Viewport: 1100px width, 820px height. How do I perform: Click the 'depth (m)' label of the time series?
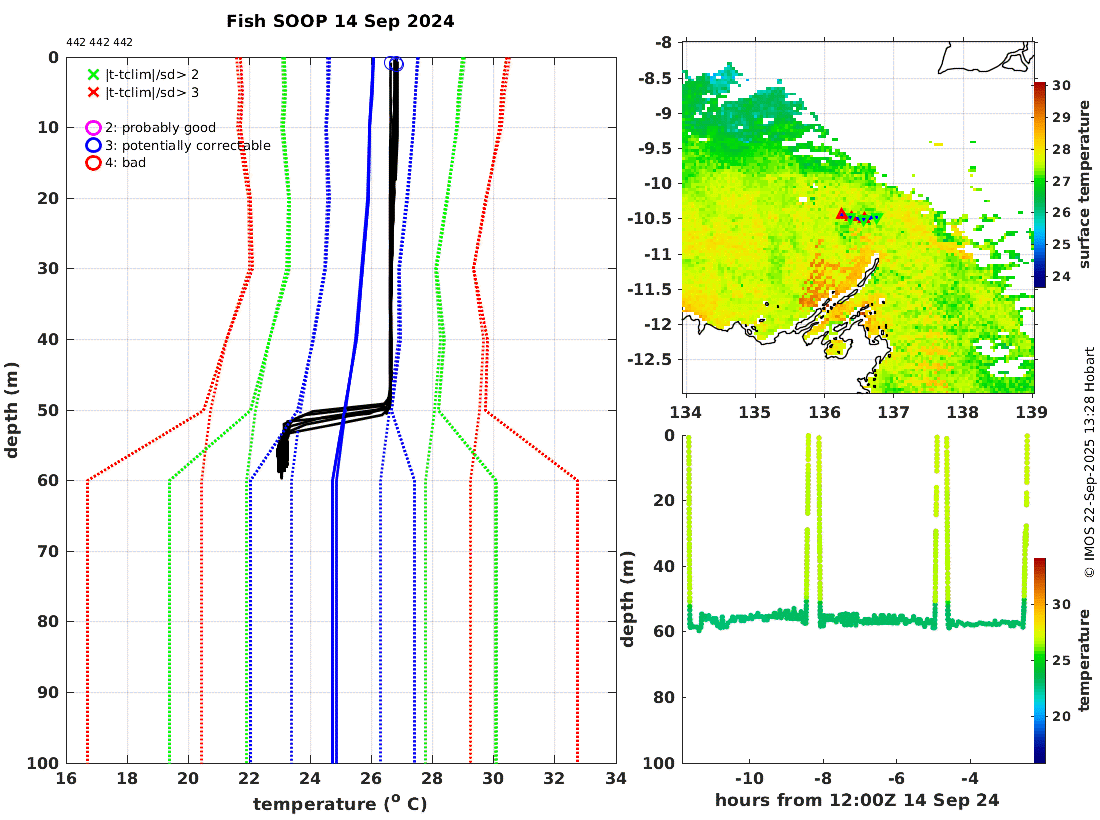click(627, 599)
